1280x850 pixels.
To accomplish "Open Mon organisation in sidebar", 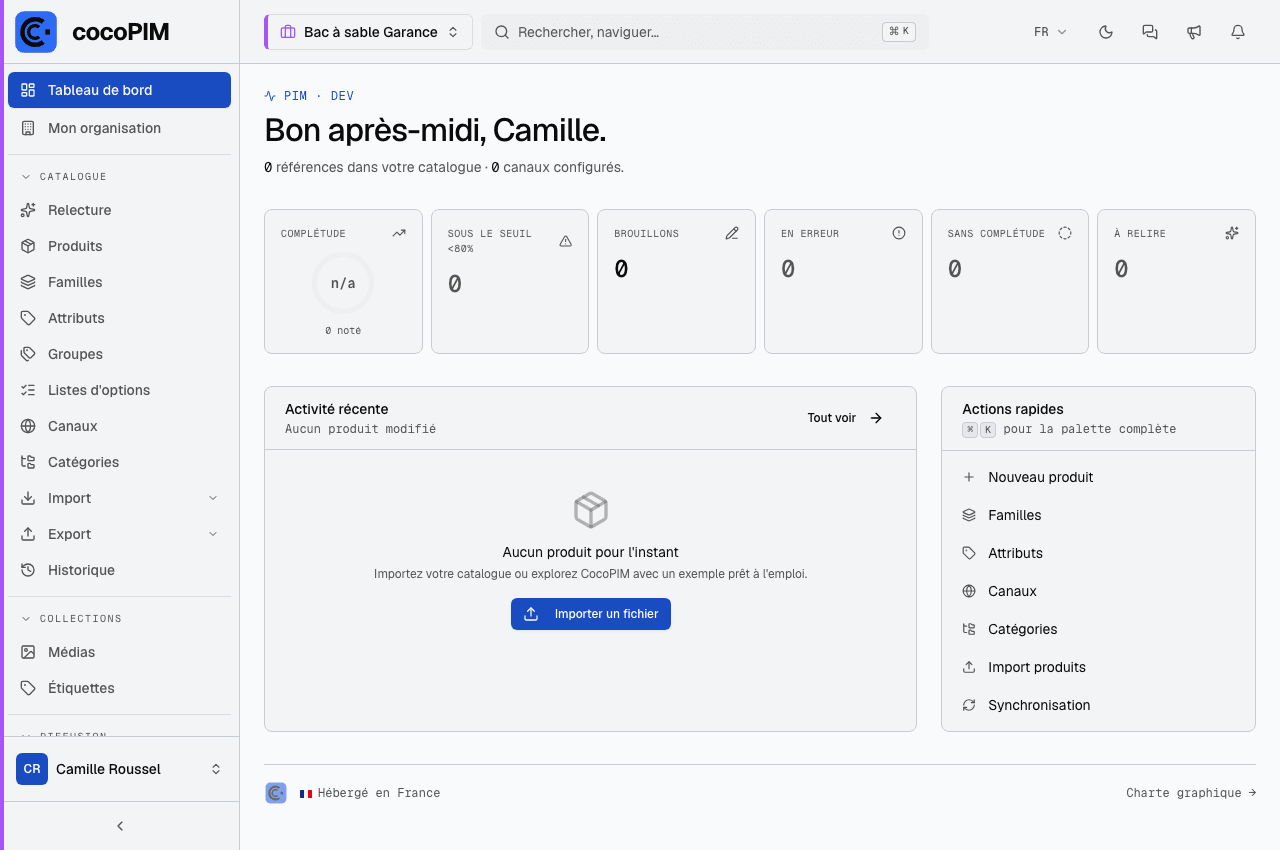I will 119,128.
